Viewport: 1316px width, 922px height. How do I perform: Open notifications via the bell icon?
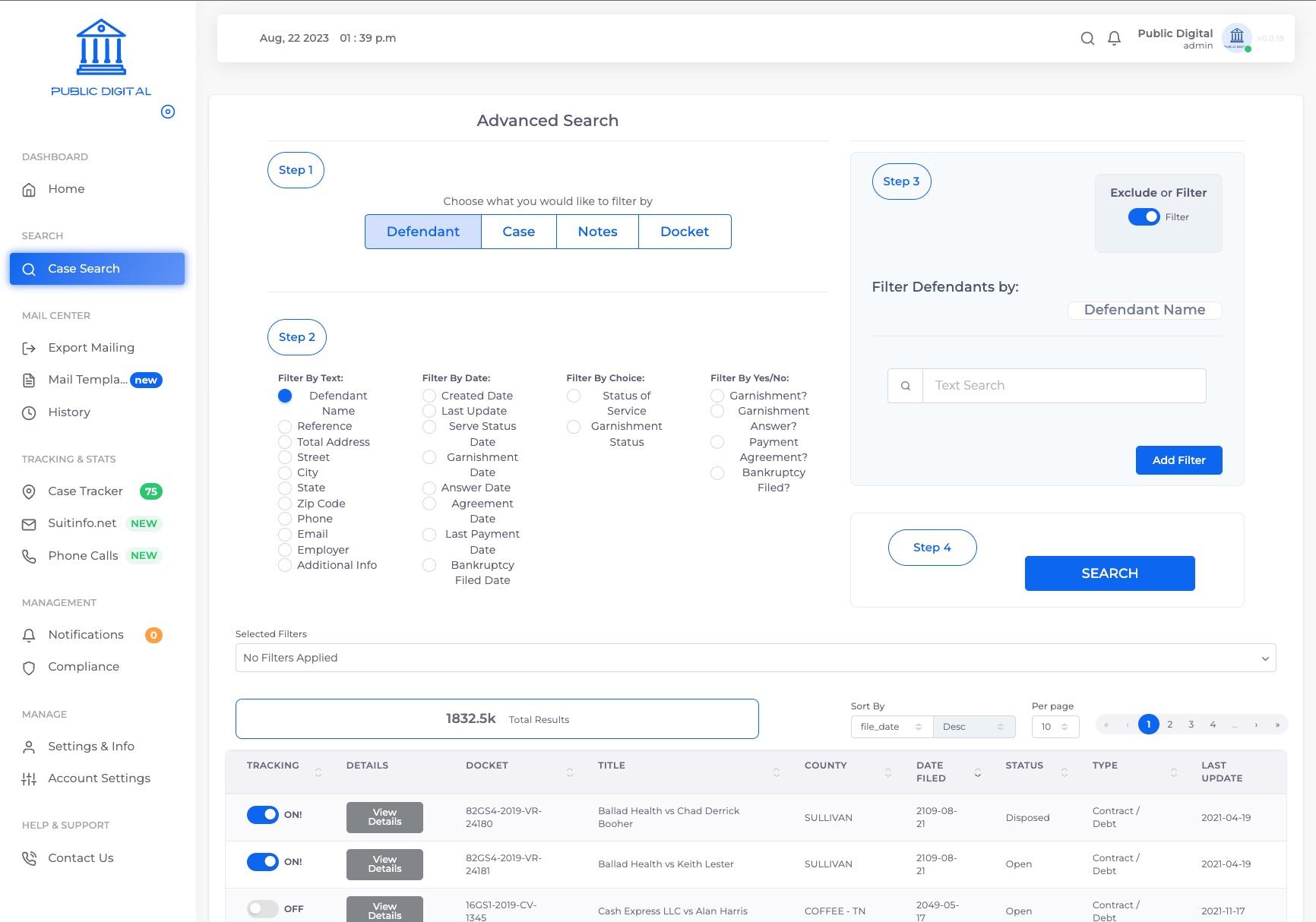tap(1114, 38)
